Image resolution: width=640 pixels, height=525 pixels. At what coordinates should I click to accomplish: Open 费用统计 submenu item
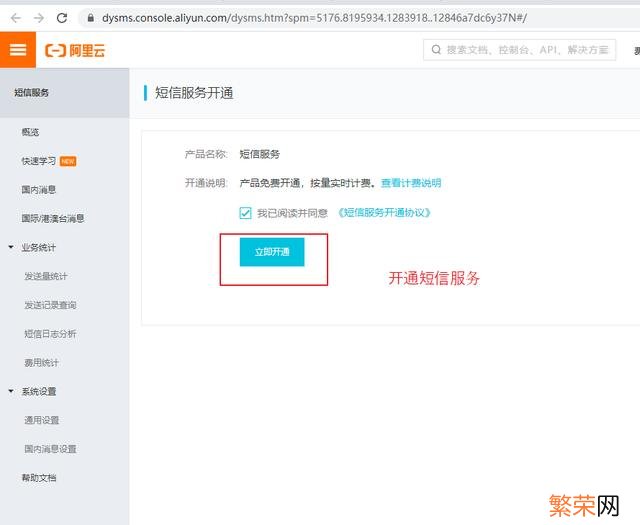pos(41,363)
